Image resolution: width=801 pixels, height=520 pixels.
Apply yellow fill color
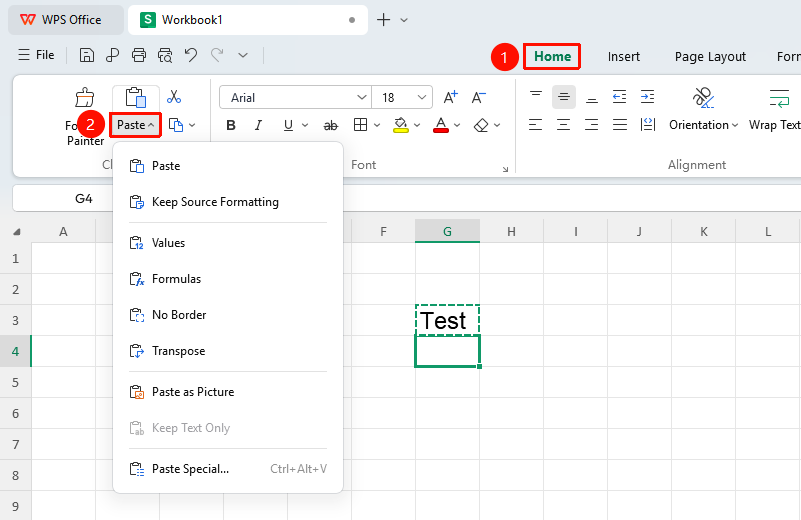[x=400, y=125]
